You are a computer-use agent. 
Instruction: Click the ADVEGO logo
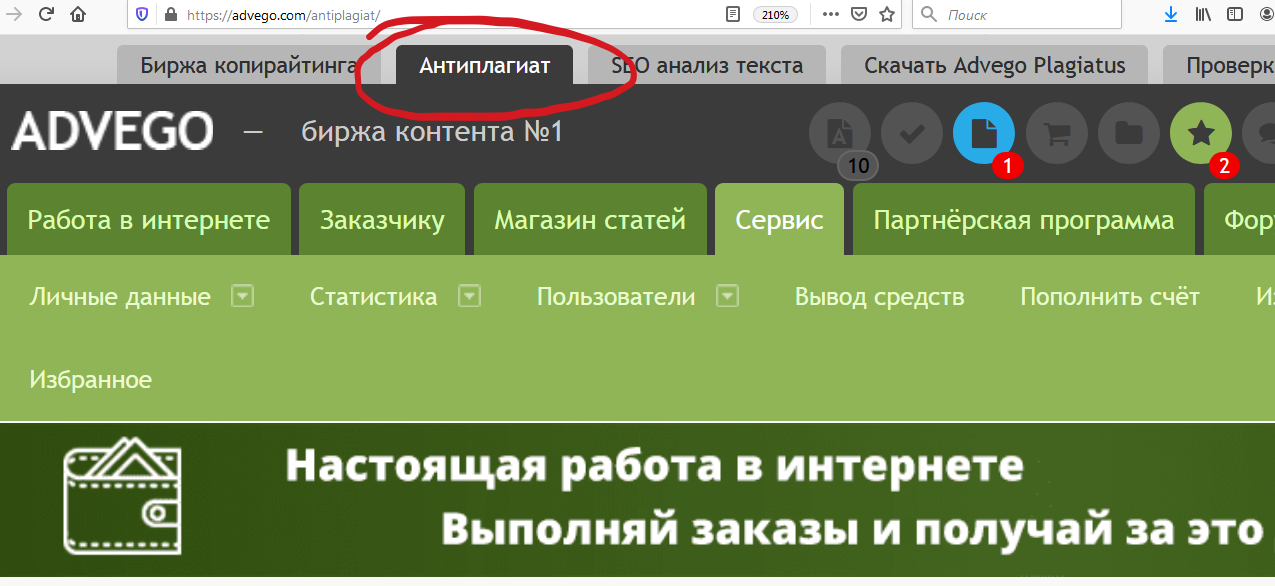point(112,132)
